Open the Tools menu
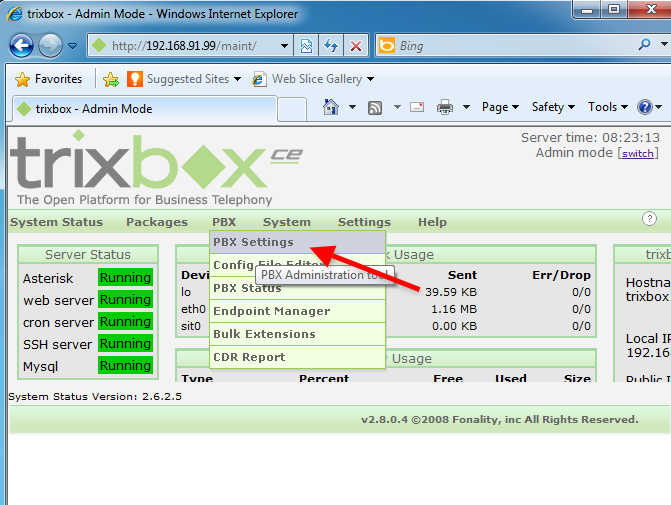The height and width of the screenshot is (505, 671). pyautogui.click(x=608, y=107)
